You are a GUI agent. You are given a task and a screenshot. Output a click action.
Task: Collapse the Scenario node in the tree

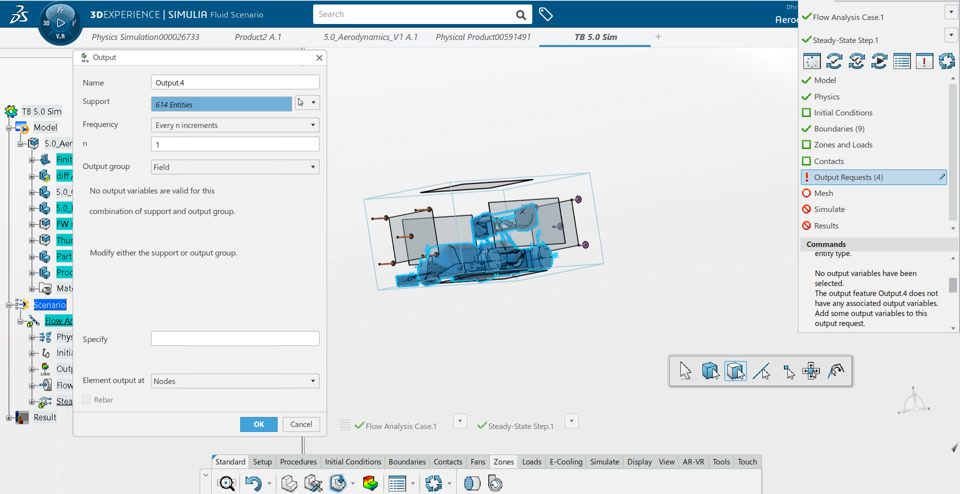9,304
